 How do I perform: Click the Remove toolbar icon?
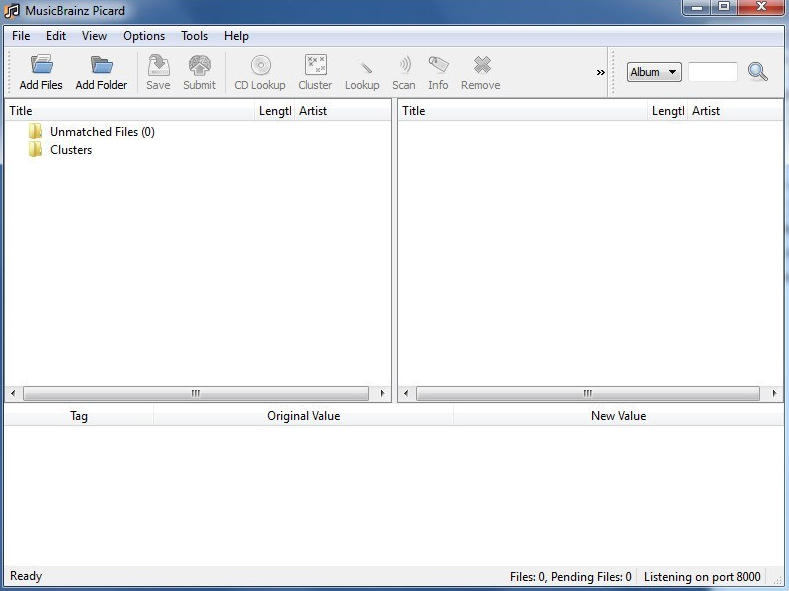482,65
